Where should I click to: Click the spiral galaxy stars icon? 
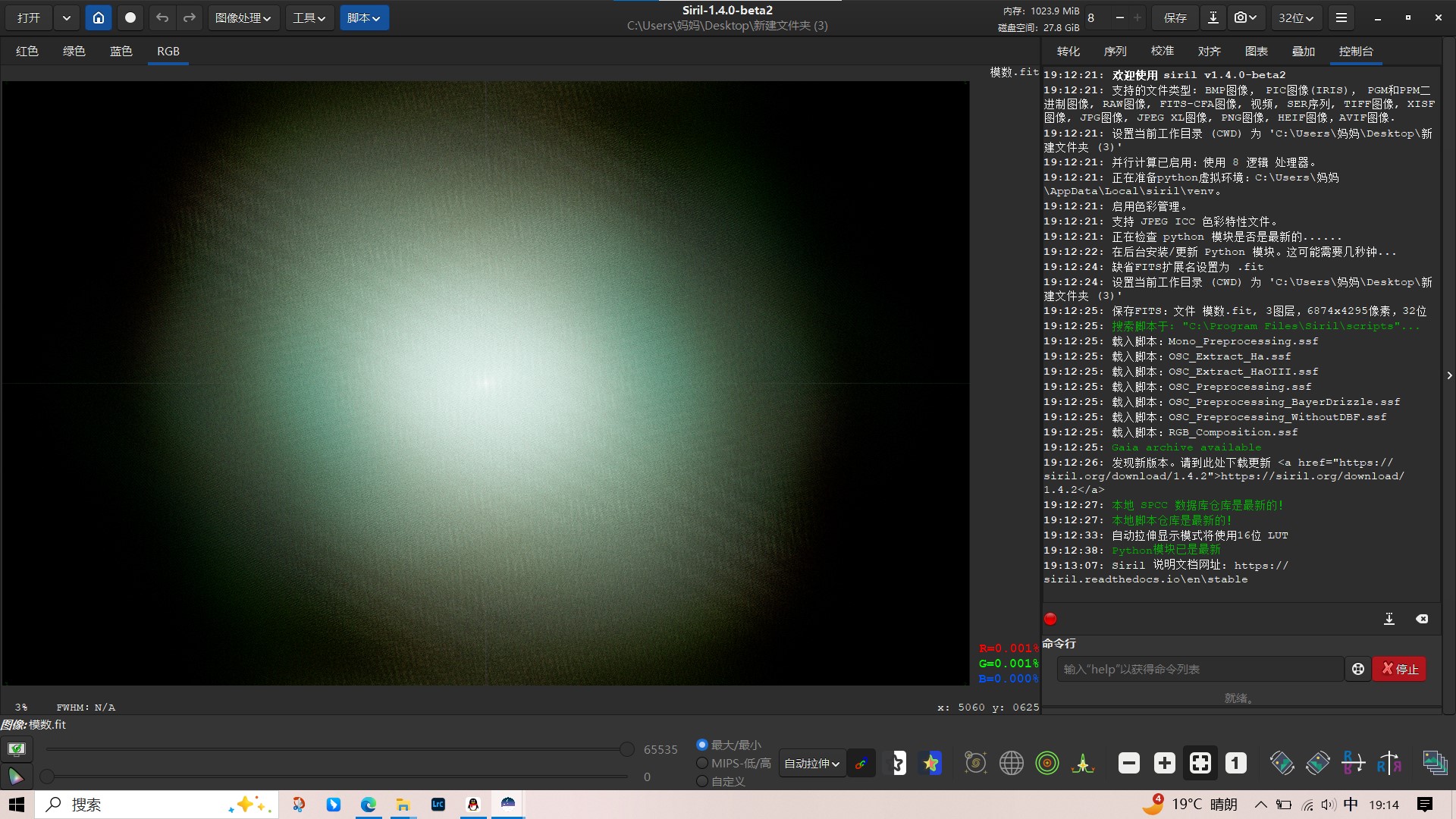tap(975, 763)
